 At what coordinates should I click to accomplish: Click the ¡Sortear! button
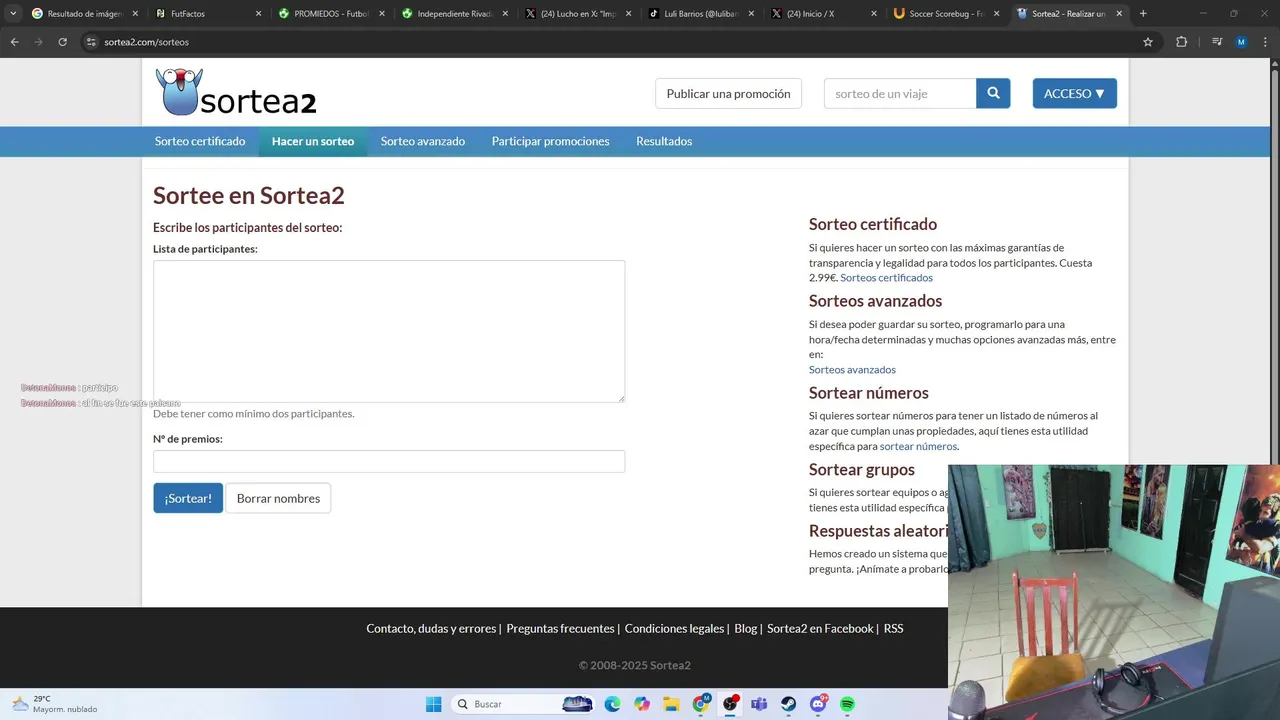tap(188, 498)
